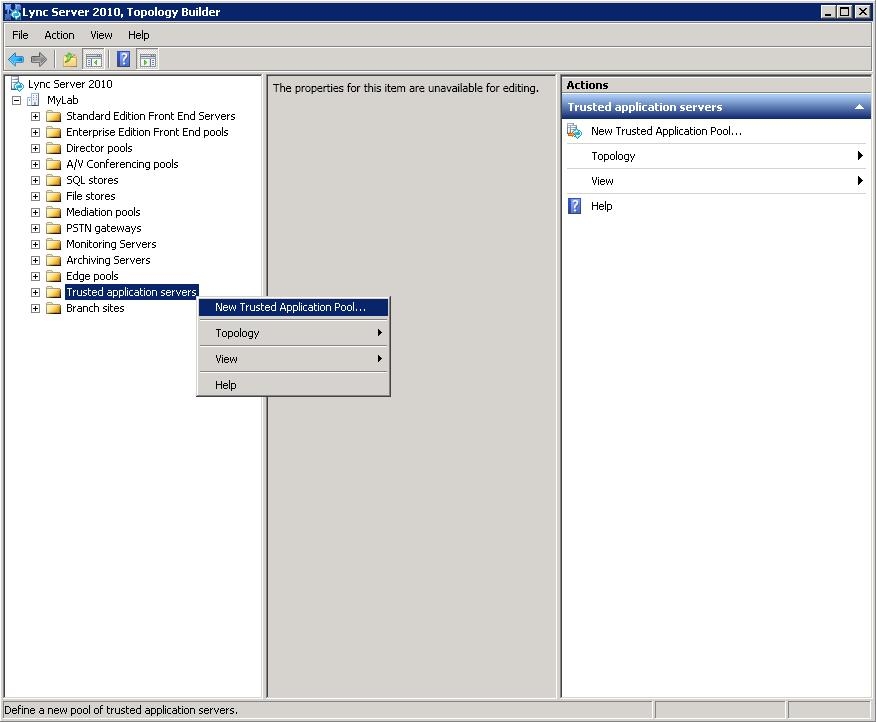Click the New Trusted Application Pool icon in Actions

click(575, 131)
